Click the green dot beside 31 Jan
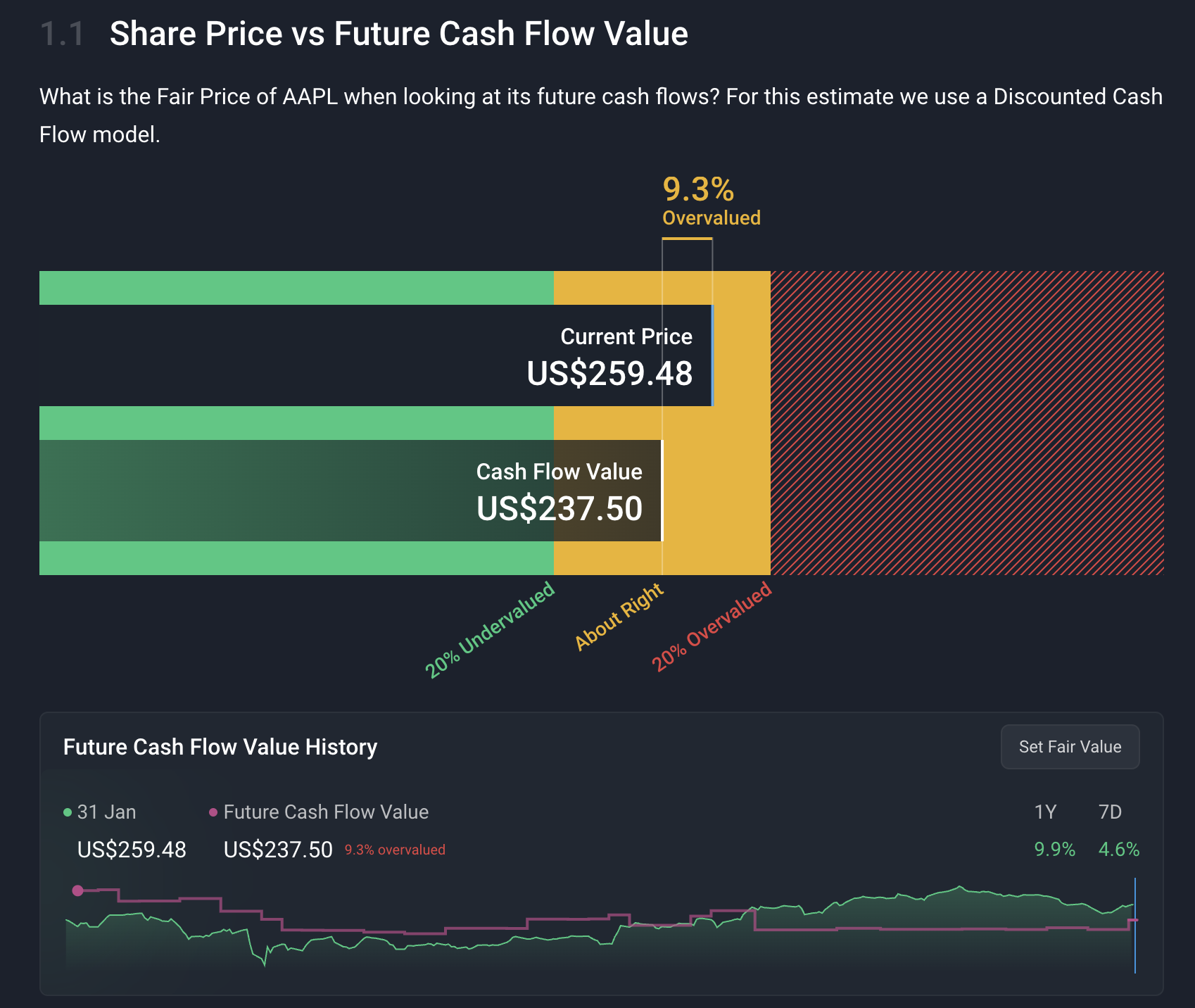Image resolution: width=1195 pixels, height=1008 pixels. (x=68, y=812)
